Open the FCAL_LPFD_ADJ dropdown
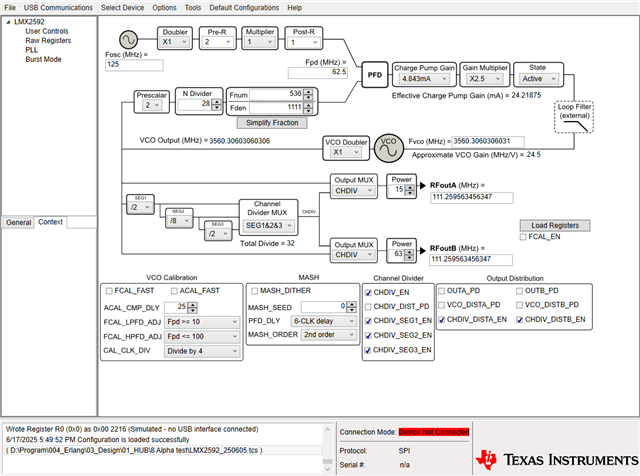This screenshot has height=476, width=640. [x=202, y=322]
